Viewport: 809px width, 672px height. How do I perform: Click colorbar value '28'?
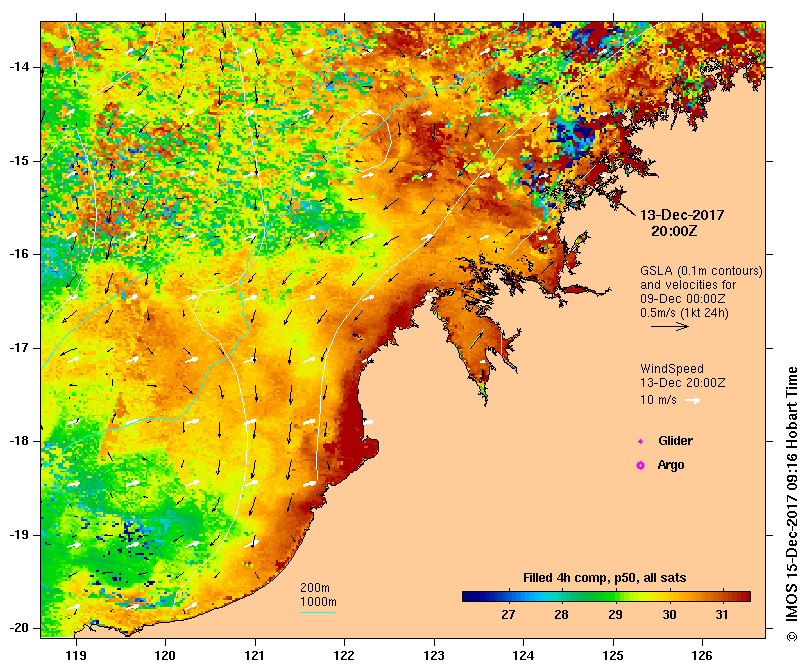point(561,615)
